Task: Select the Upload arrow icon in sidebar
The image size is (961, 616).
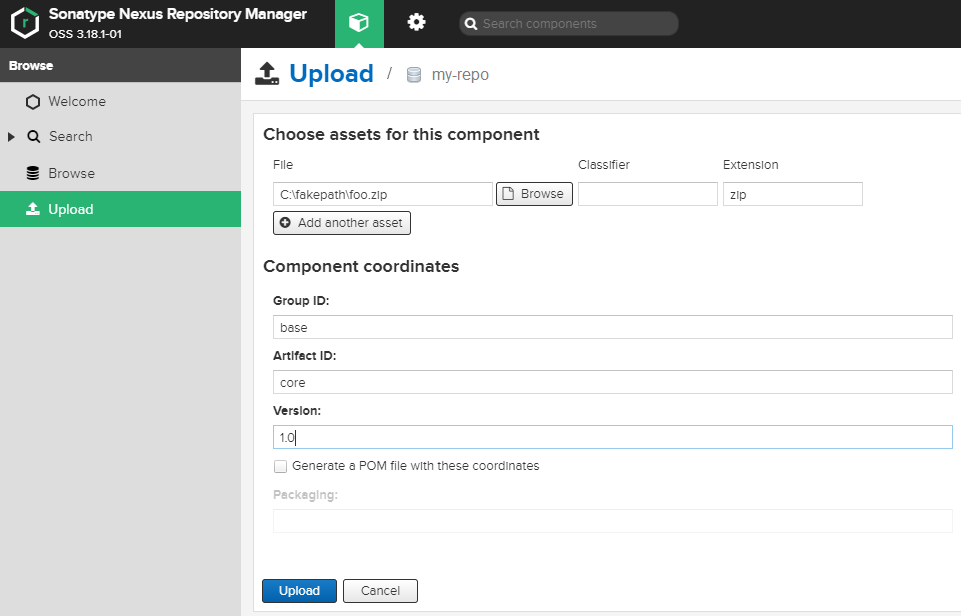Action: (x=34, y=208)
